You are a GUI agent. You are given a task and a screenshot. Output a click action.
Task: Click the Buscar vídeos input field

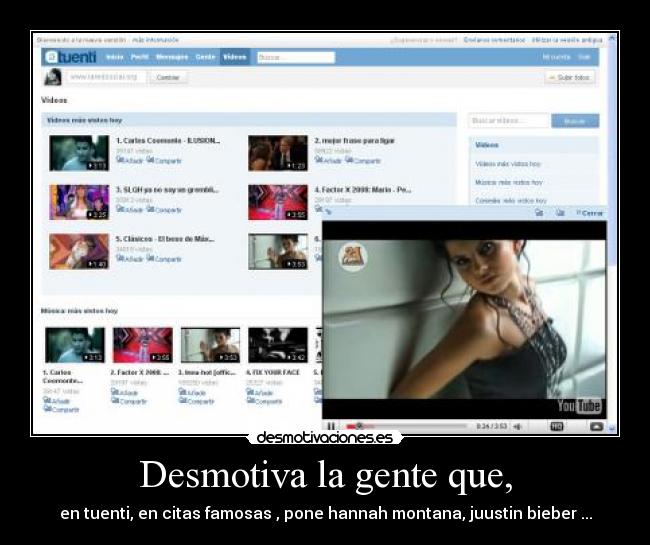click(x=508, y=121)
